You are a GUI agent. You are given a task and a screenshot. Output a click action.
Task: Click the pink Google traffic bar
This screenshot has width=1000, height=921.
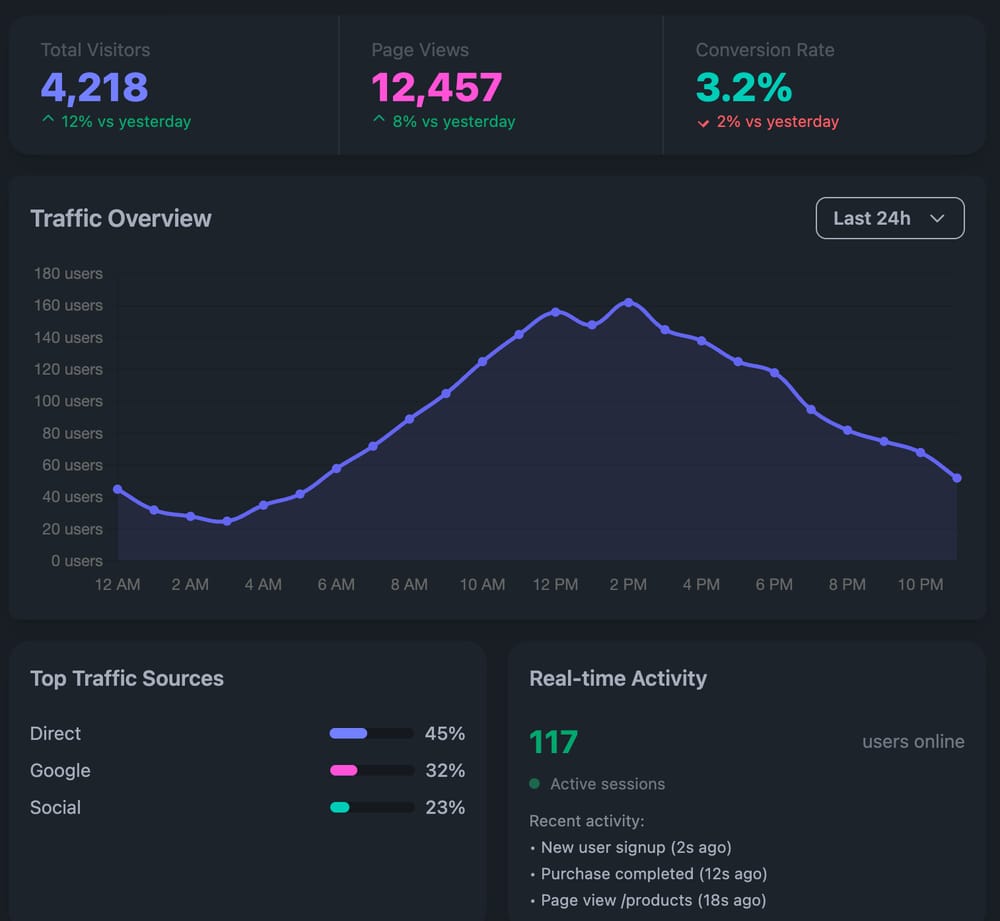click(x=371, y=770)
